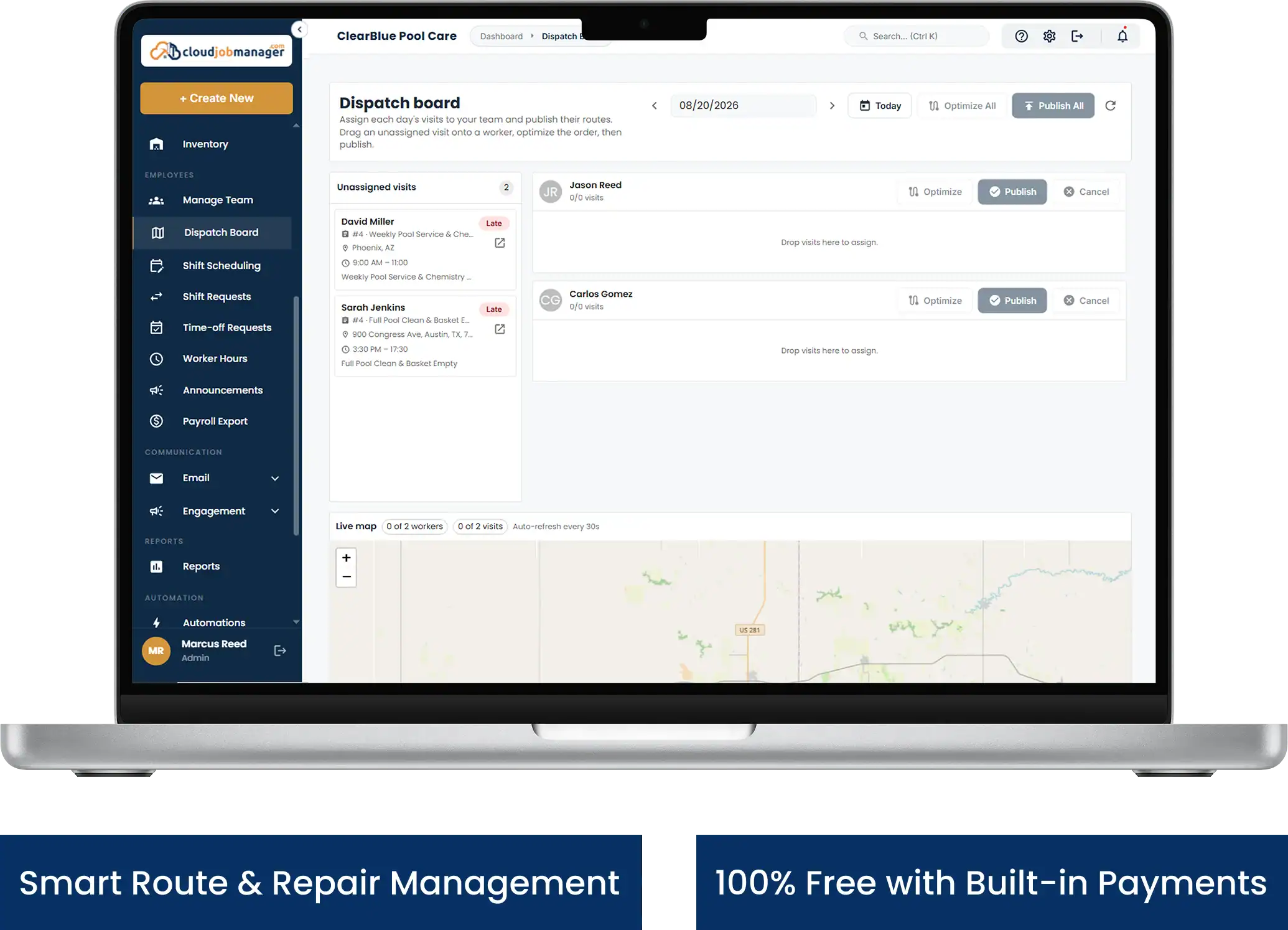Viewport: 1288px width, 930px height.
Task: Open Manage Team page
Action: pyautogui.click(x=213, y=200)
